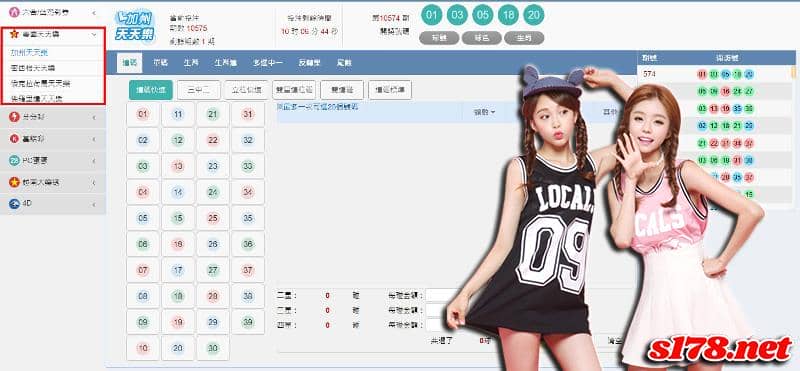
Task: Open the 多選中一 tab
Action: point(268,63)
